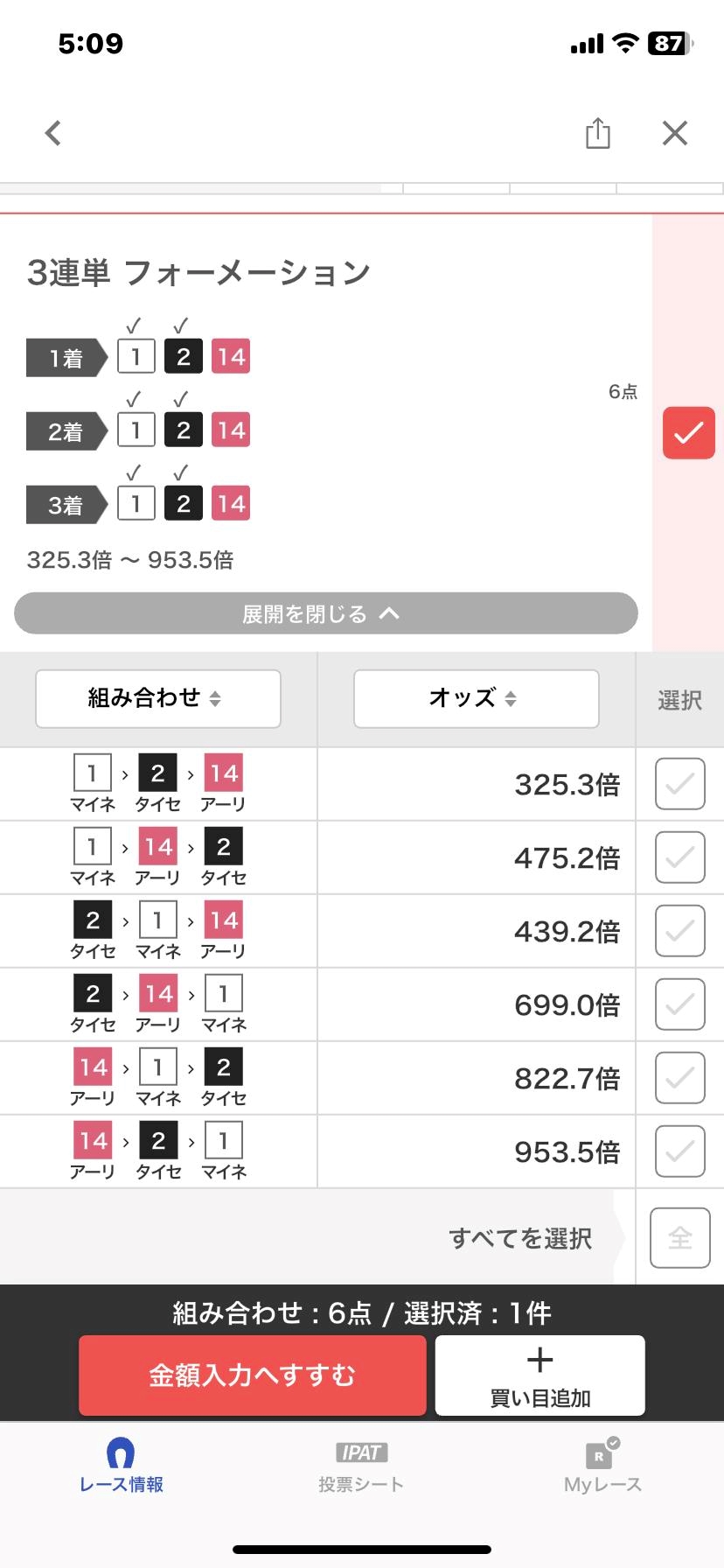Tap the すべてを選択 label
Image resolution: width=724 pixels, height=1568 pixels.
pyautogui.click(x=520, y=1238)
